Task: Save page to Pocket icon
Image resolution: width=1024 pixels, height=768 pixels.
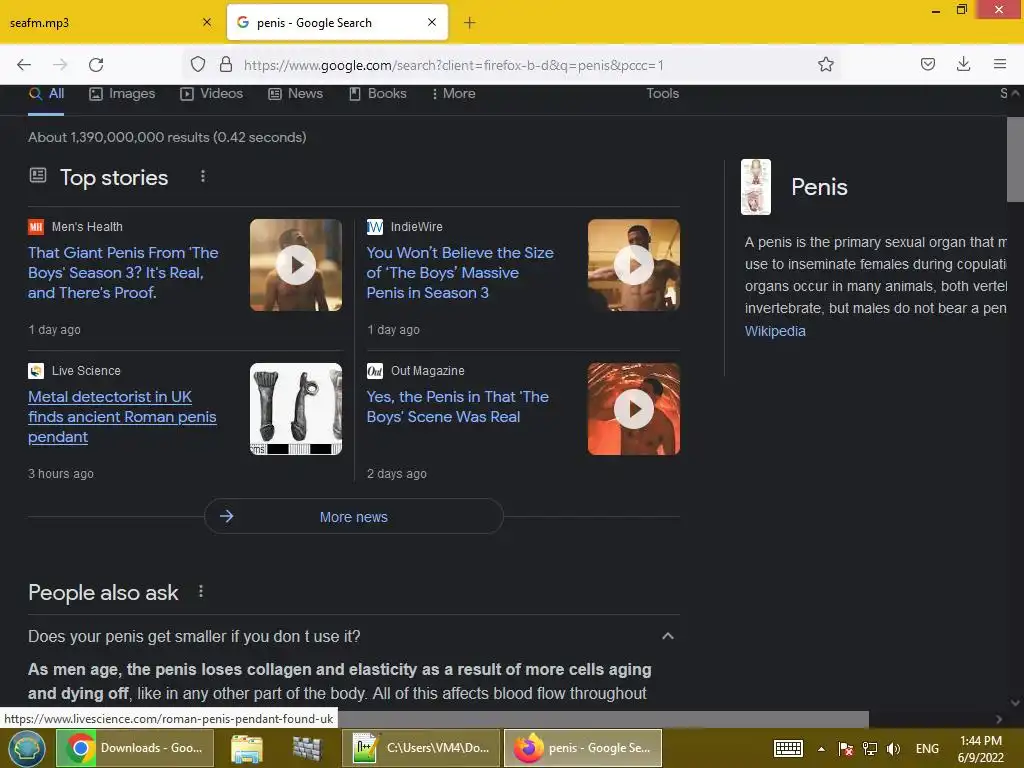Action: [927, 64]
